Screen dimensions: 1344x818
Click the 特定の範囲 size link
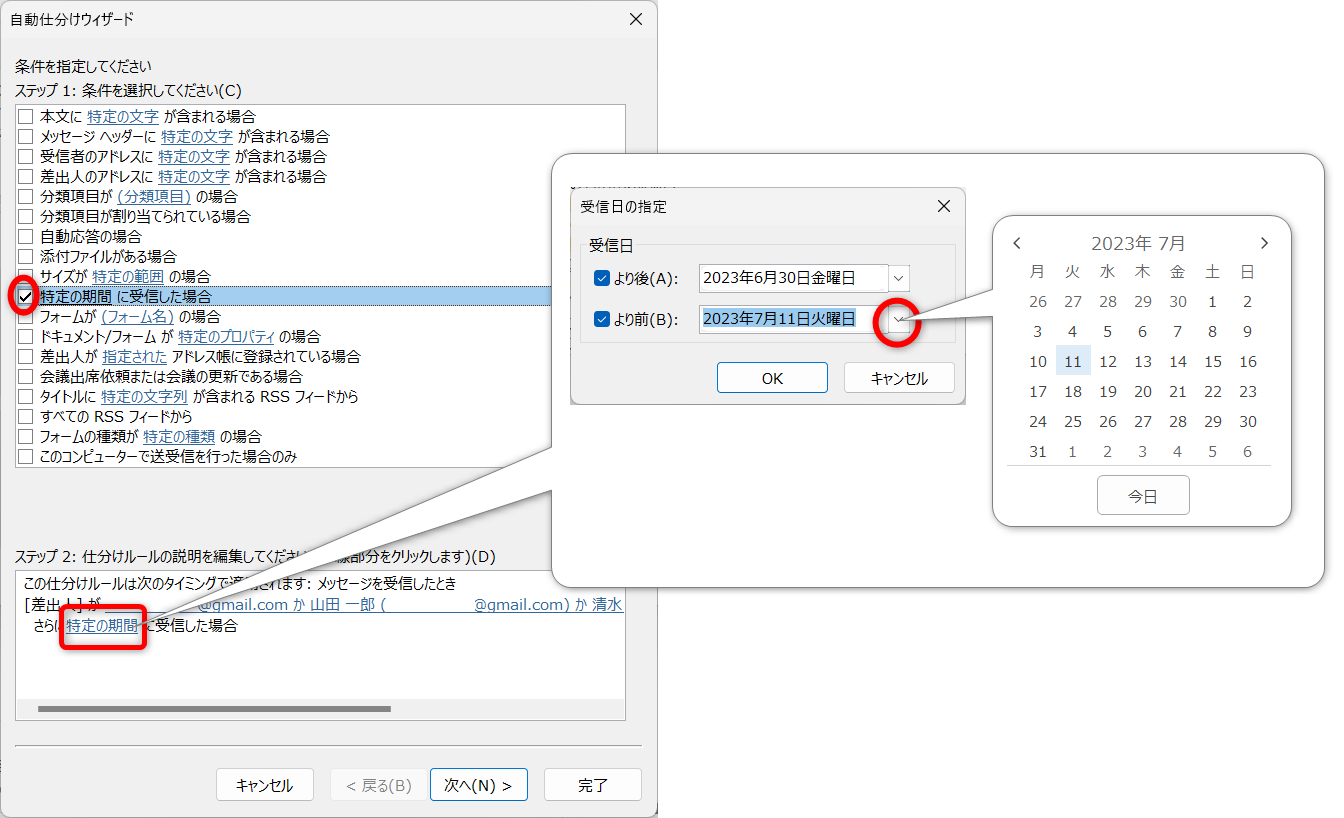[127, 277]
